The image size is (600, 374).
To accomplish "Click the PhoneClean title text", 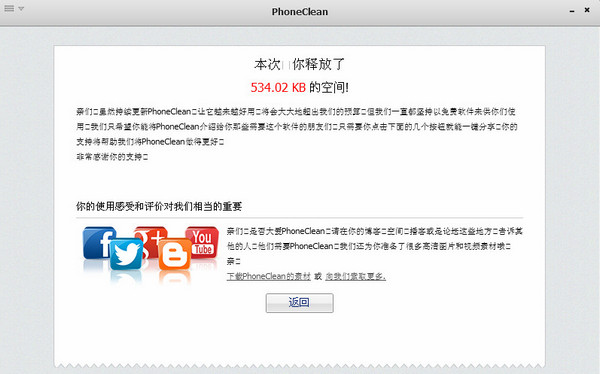I will pyautogui.click(x=300, y=12).
